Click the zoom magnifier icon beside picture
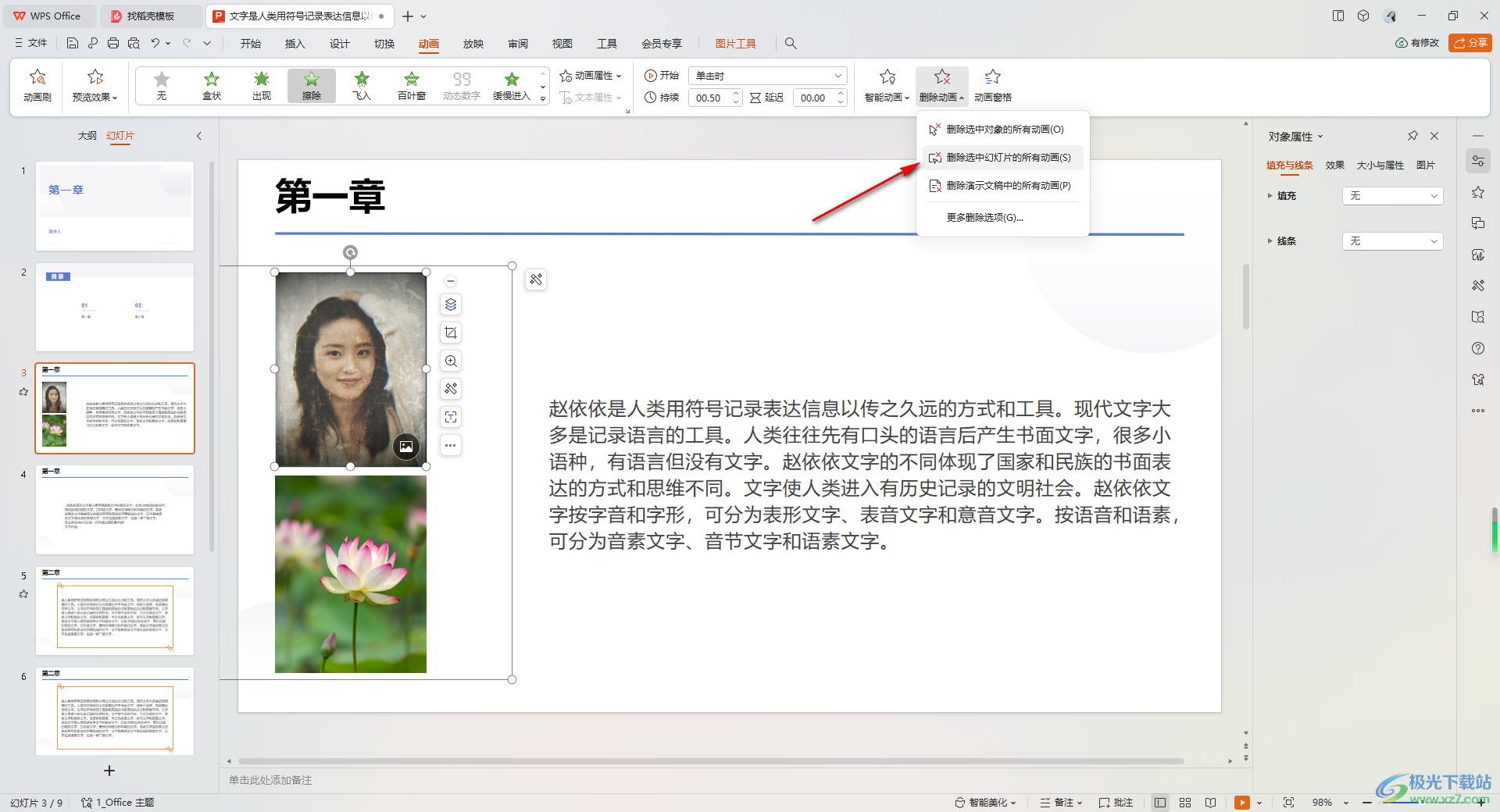The height and width of the screenshot is (812, 1500). (451, 361)
